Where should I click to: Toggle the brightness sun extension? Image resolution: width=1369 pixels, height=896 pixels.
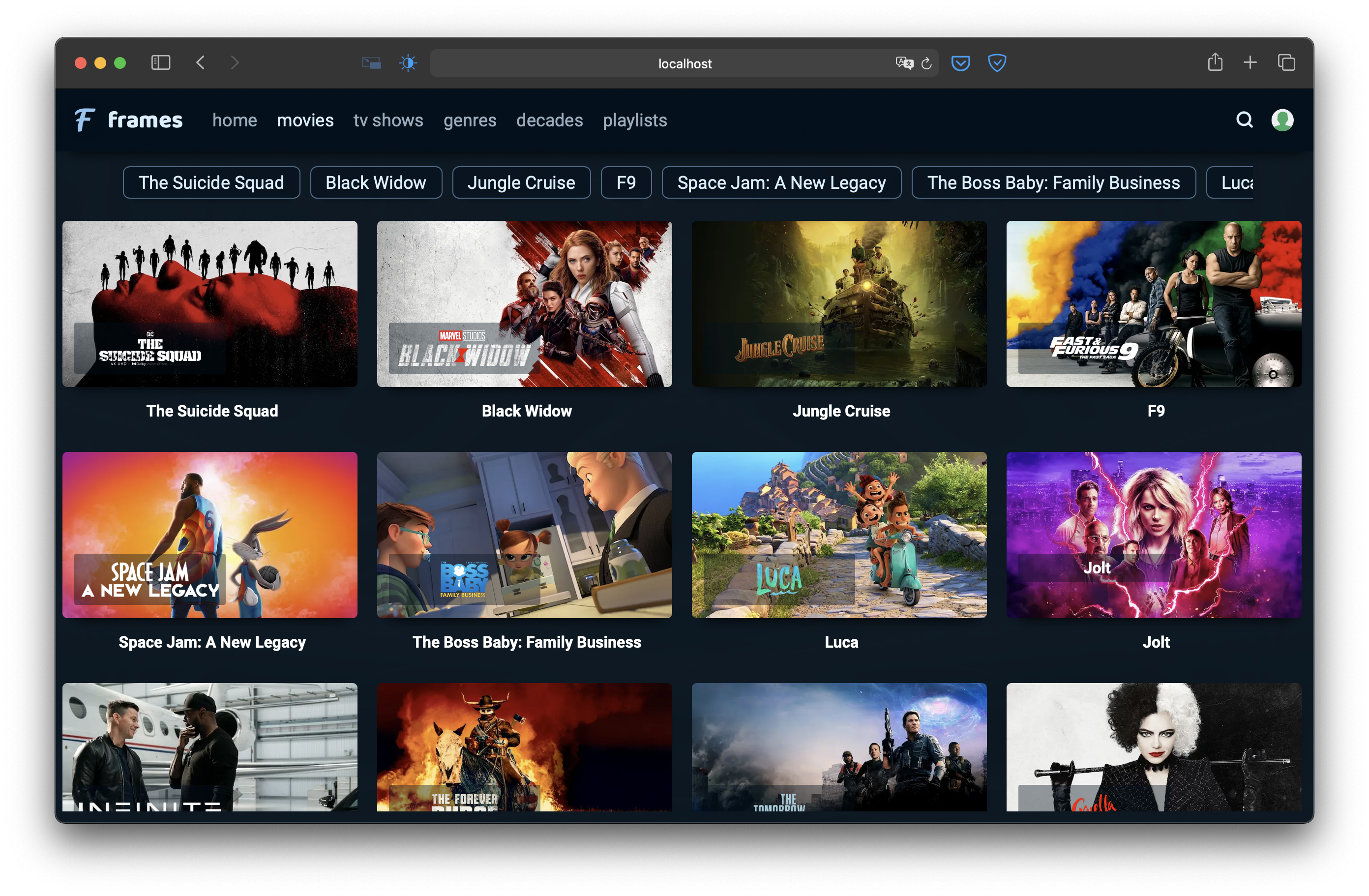(408, 62)
